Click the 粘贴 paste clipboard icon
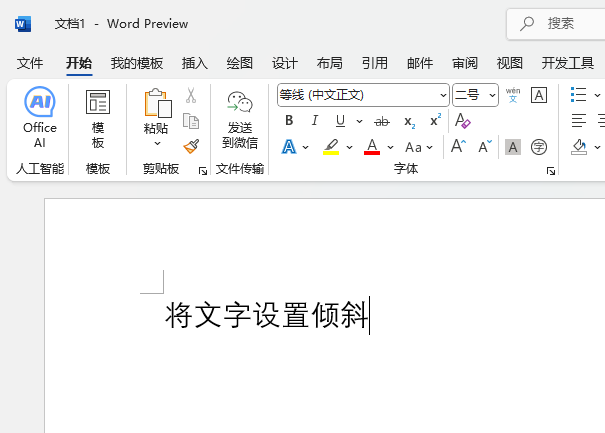This screenshot has width=605, height=433. (158, 103)
